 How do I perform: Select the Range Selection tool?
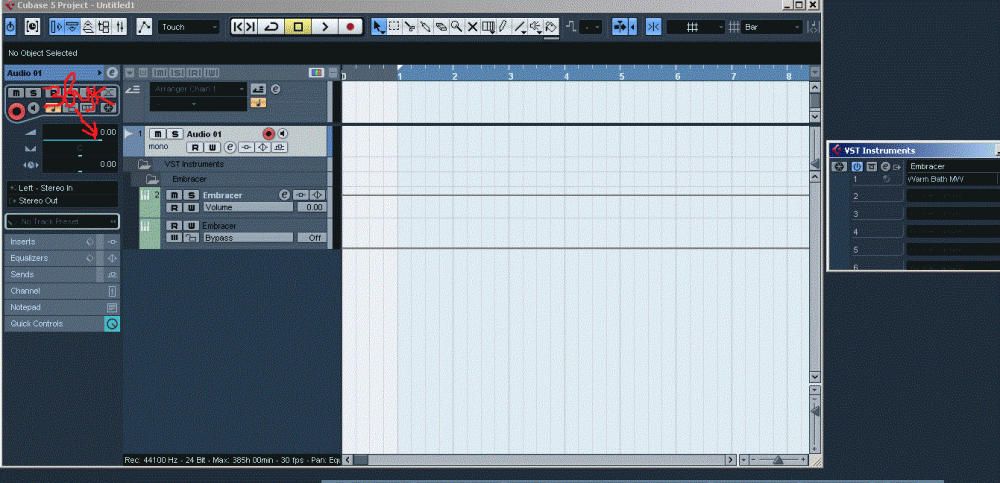(395, 27)
